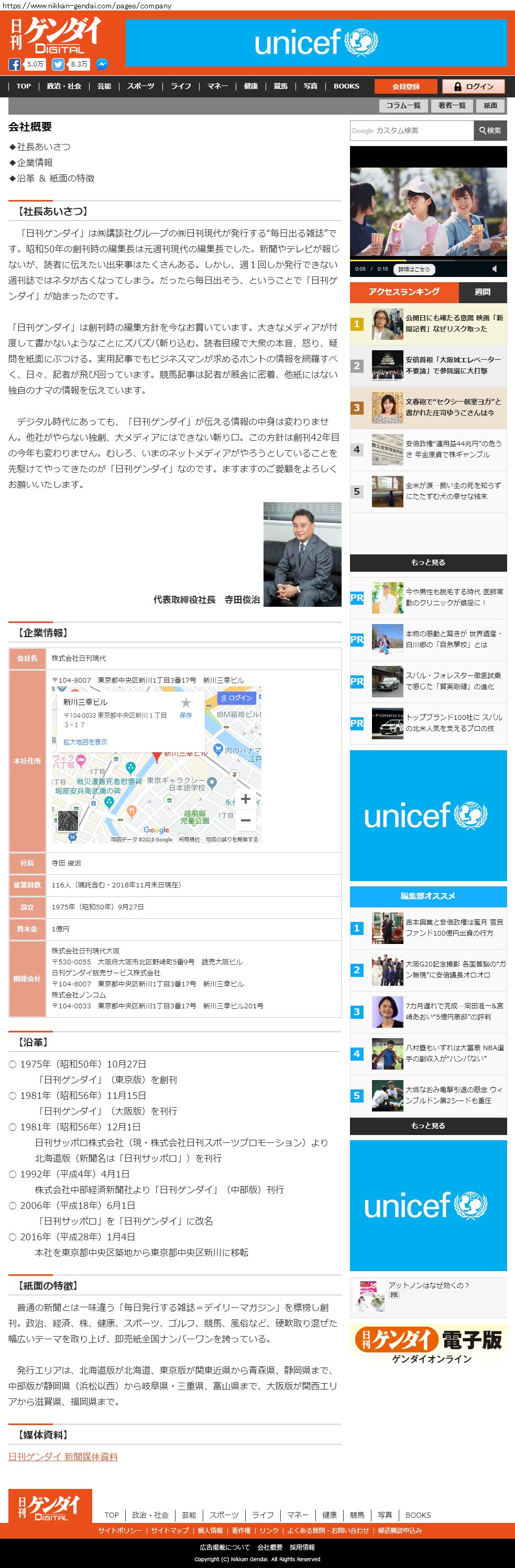Focus the Google カスタム検索 field
515x1568 pixels.
[x=412, y=130]
